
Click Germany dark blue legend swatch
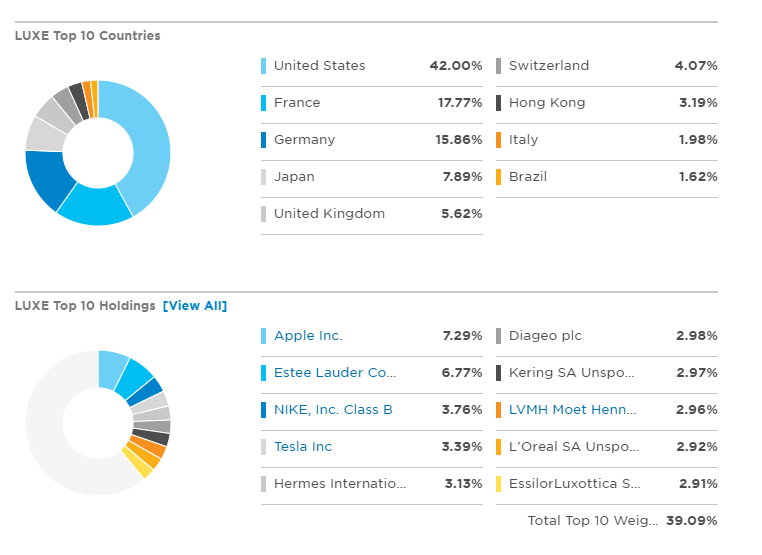pyautogui.click(x=263, y=139)
